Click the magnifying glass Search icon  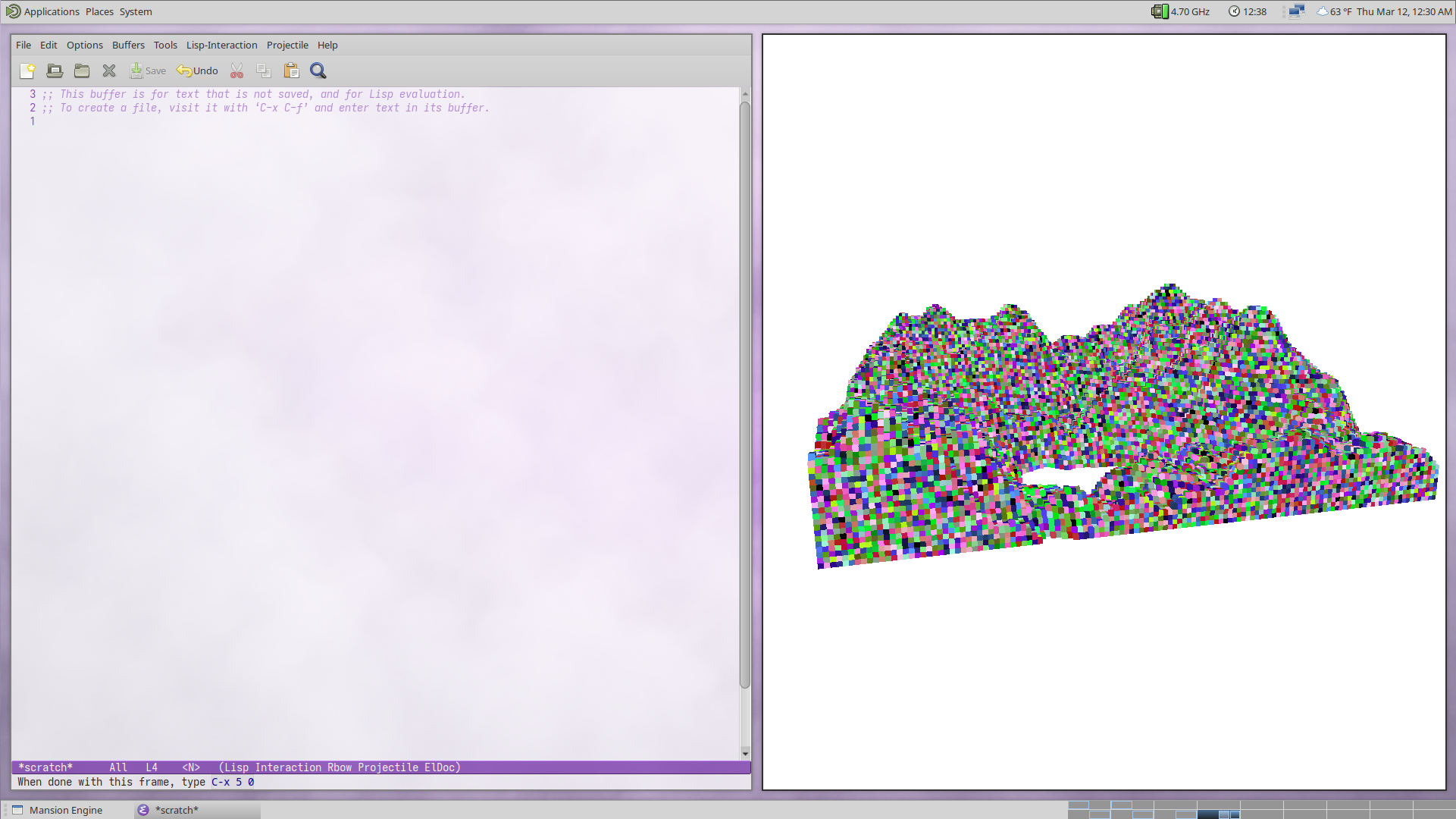coord(318,71)
